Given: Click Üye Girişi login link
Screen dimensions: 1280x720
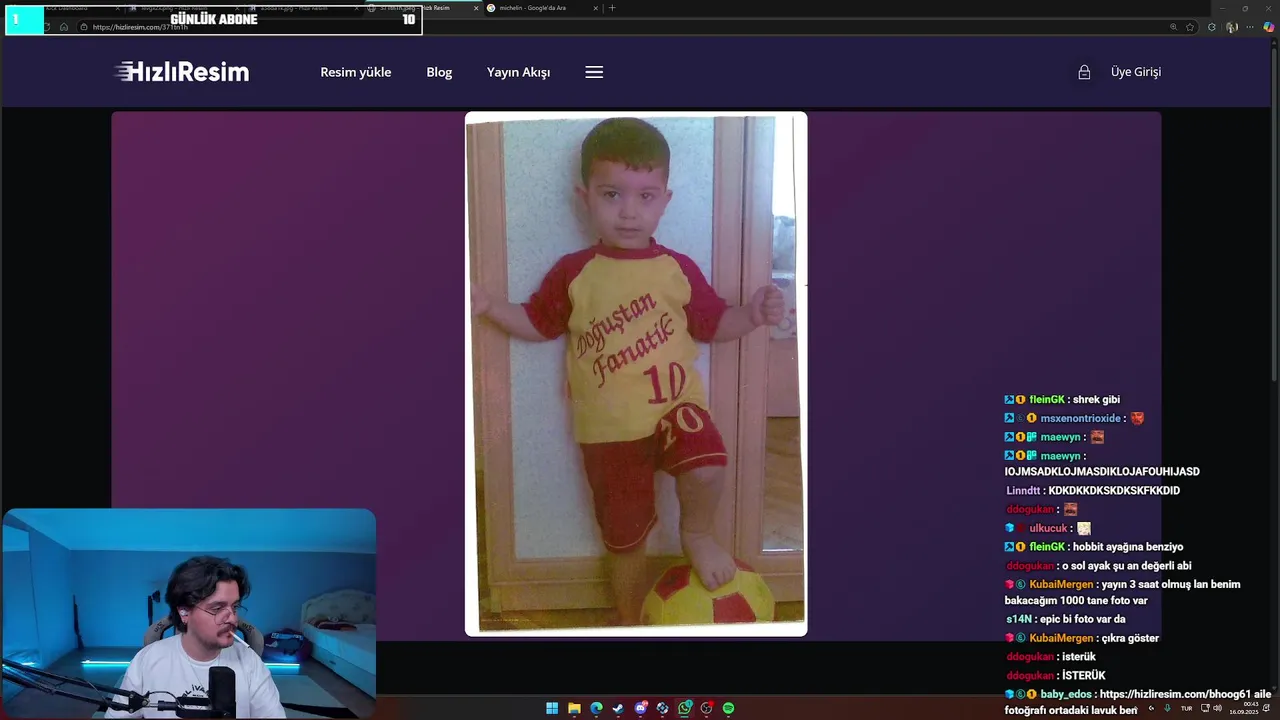Looking at the screenshot, I should coord(1136,72).
